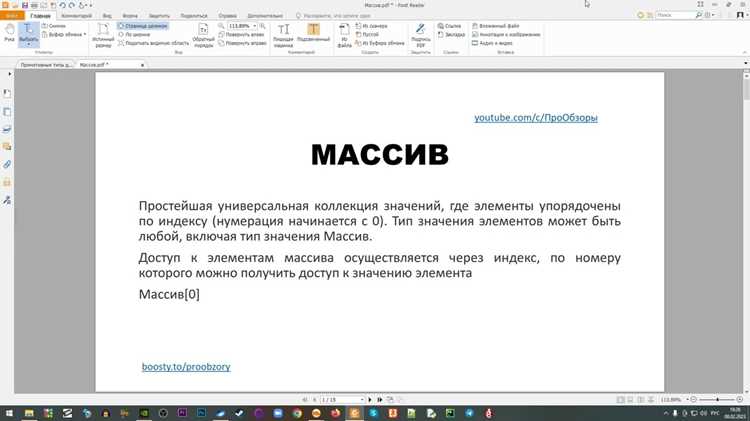The width and height of the screenshot is (750, 421).
Task: Create a blank (Пустой) PDF
Action: pyautogui.click(x=367, y=34)
